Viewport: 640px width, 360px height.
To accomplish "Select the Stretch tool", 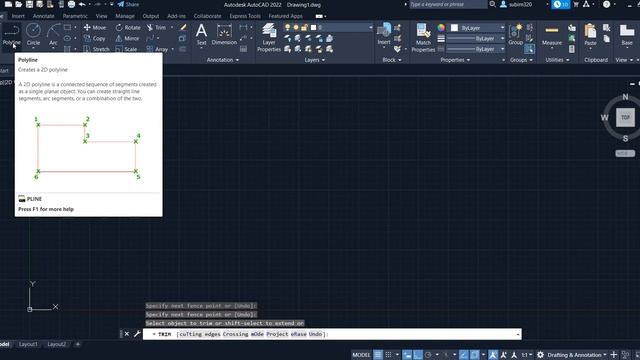I will pos(96,49).
